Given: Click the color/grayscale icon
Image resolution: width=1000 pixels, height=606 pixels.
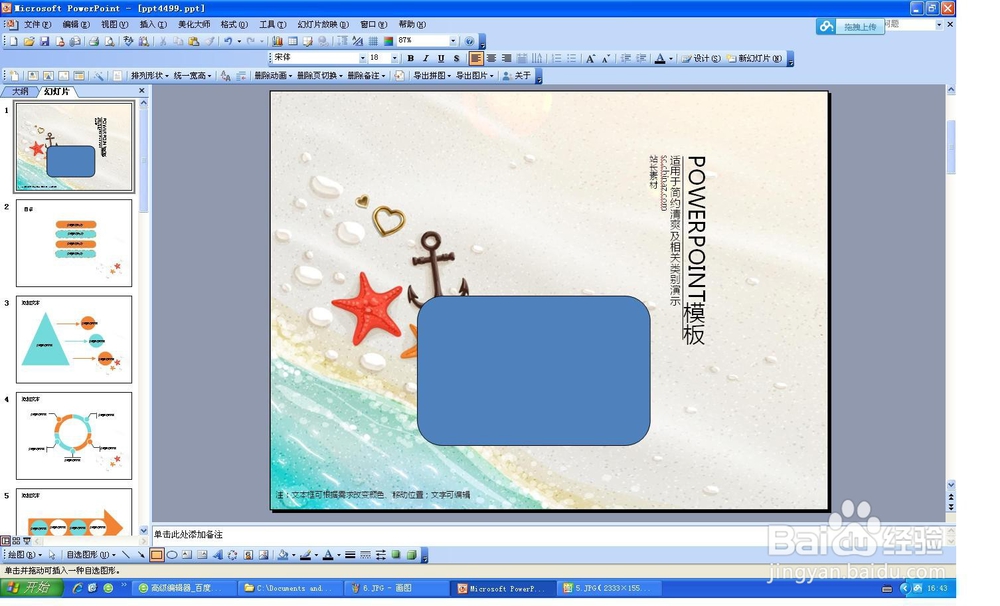Looking at the screenshot, I should pyautogui.click(x=388, y=41).
